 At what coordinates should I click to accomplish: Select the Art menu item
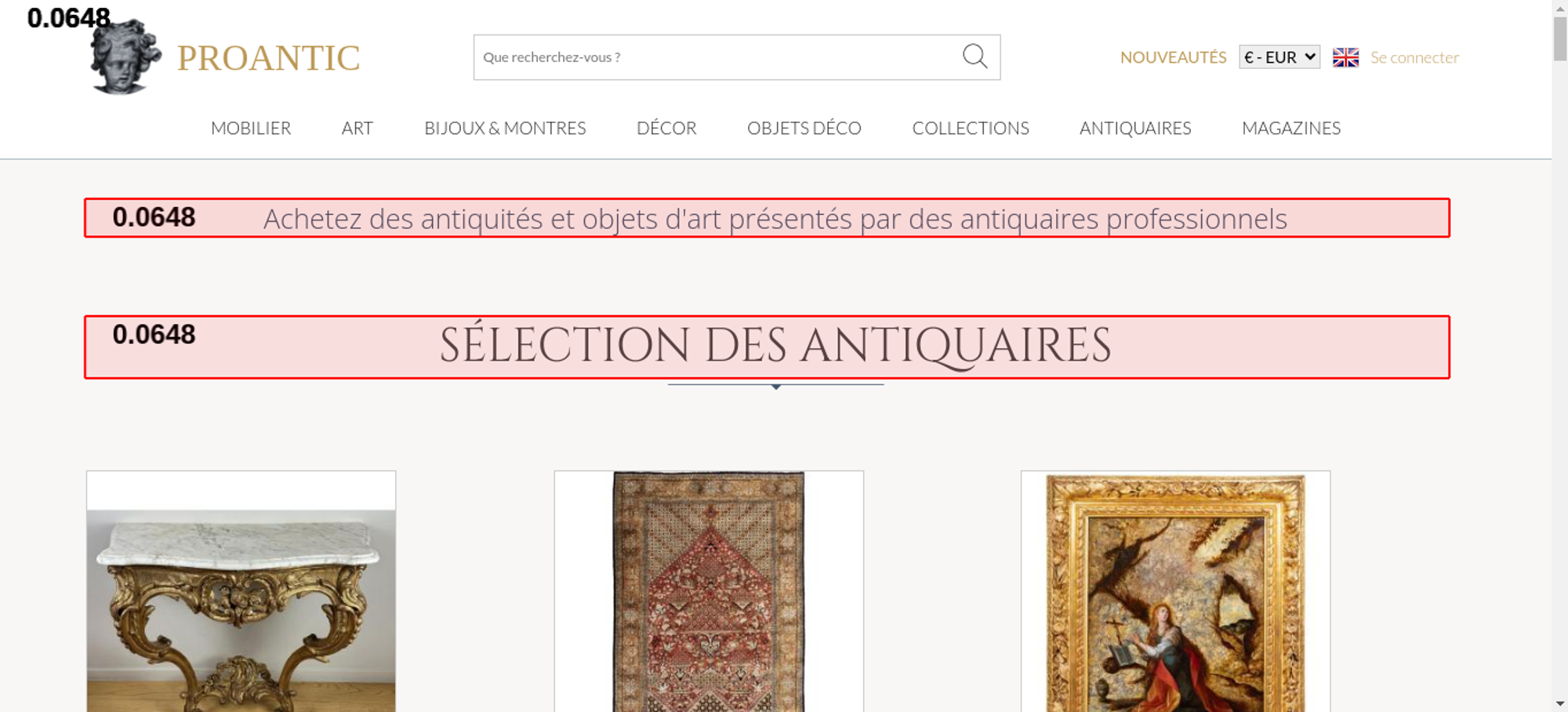pos(358,128)
